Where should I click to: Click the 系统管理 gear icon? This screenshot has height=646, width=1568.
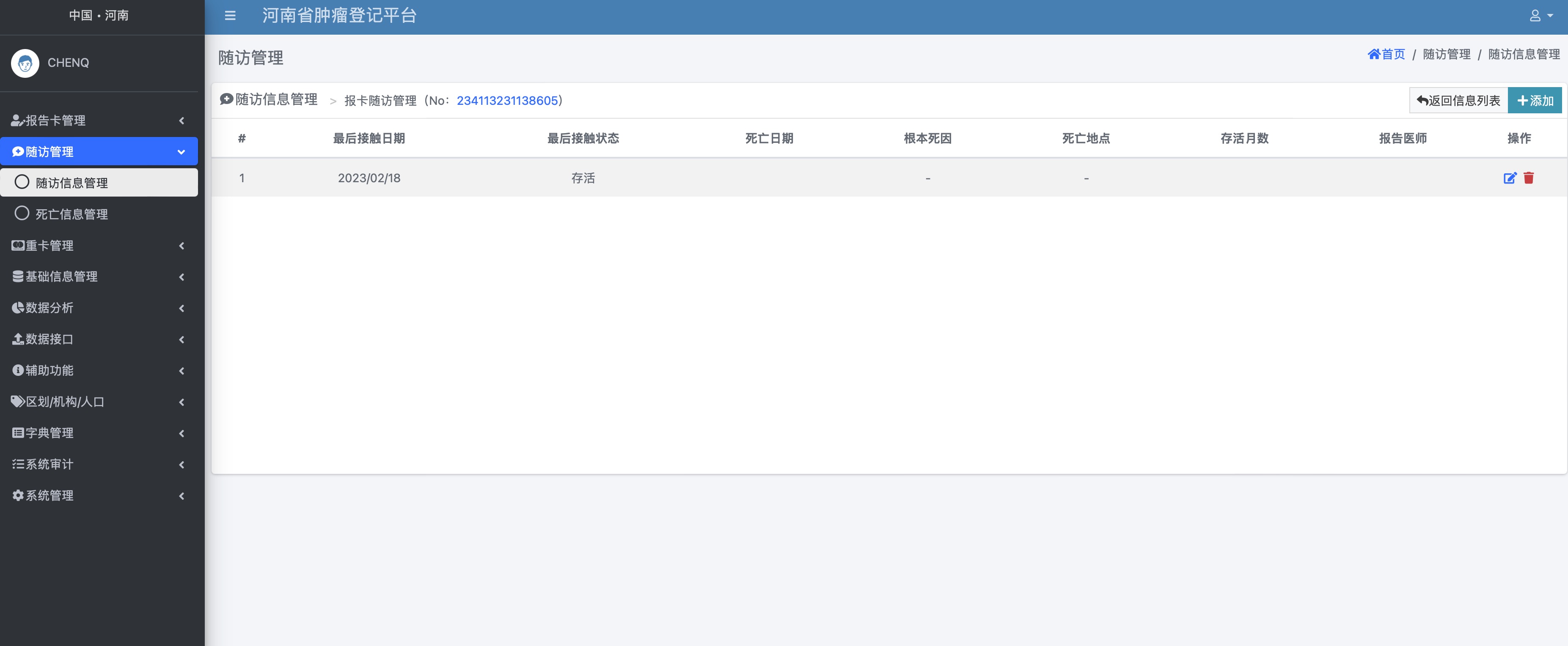click(18, 496)
